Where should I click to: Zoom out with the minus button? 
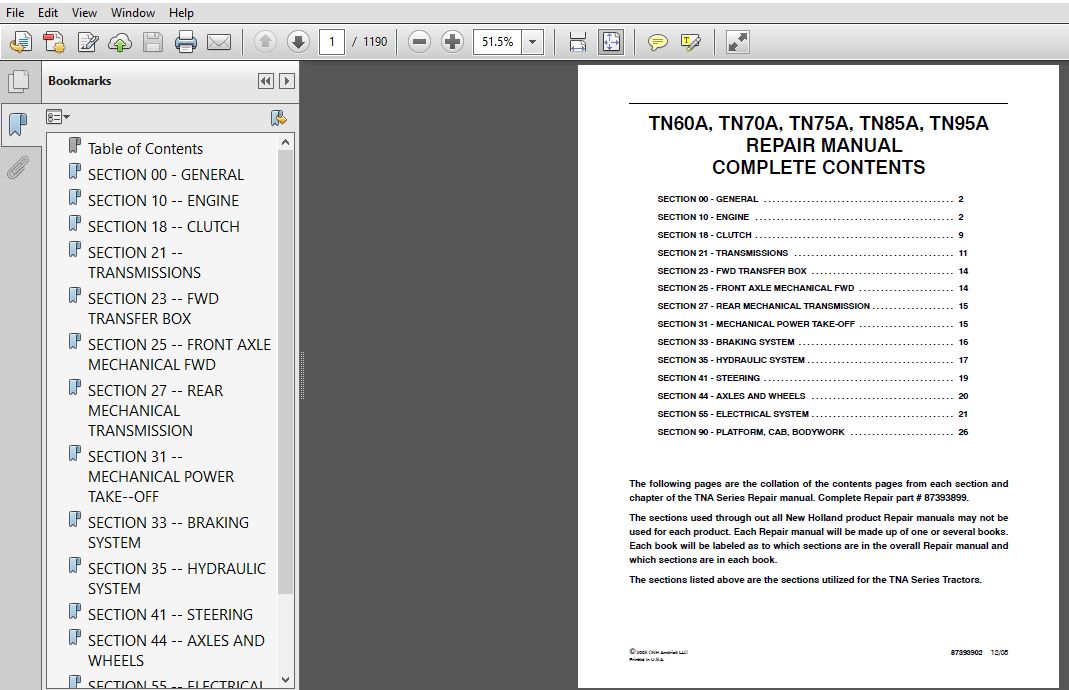[419, 42]
